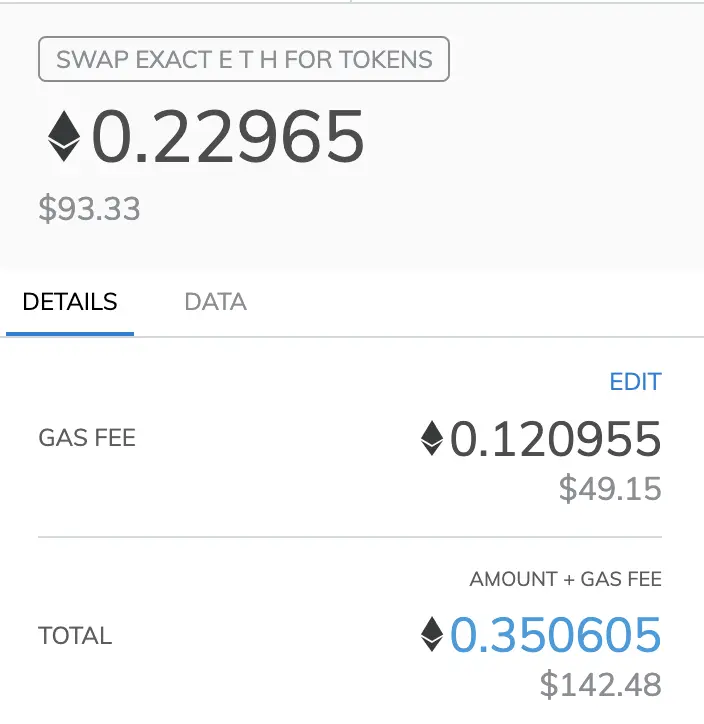Click the $49.15 gas fee in dollars
Screen dimensions: 704x724
point(610,489)
